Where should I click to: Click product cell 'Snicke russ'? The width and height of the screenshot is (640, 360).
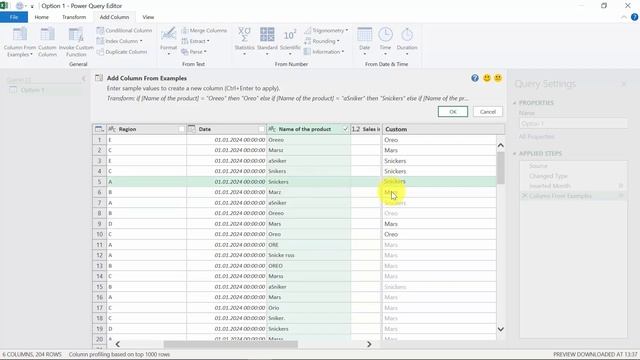click(308, 255)
